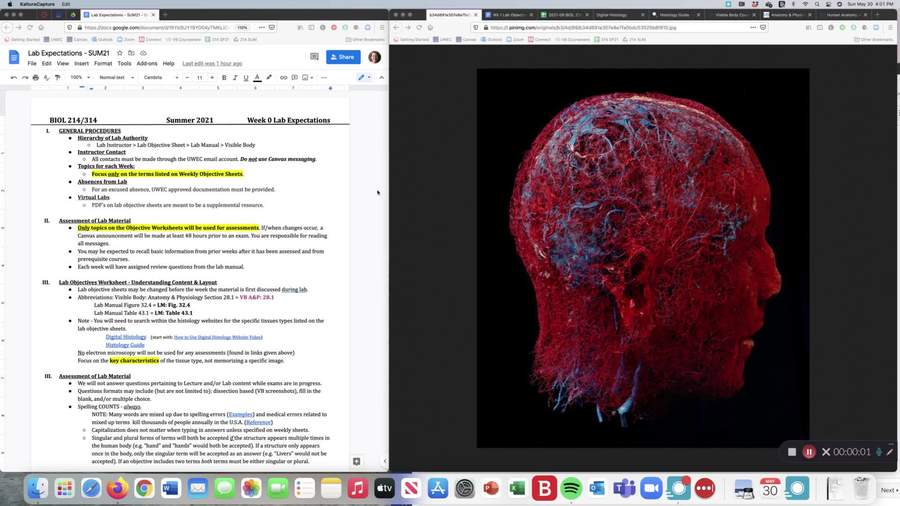
Task: Open the Tools menu in Google Docs
Action: (124, 64)
